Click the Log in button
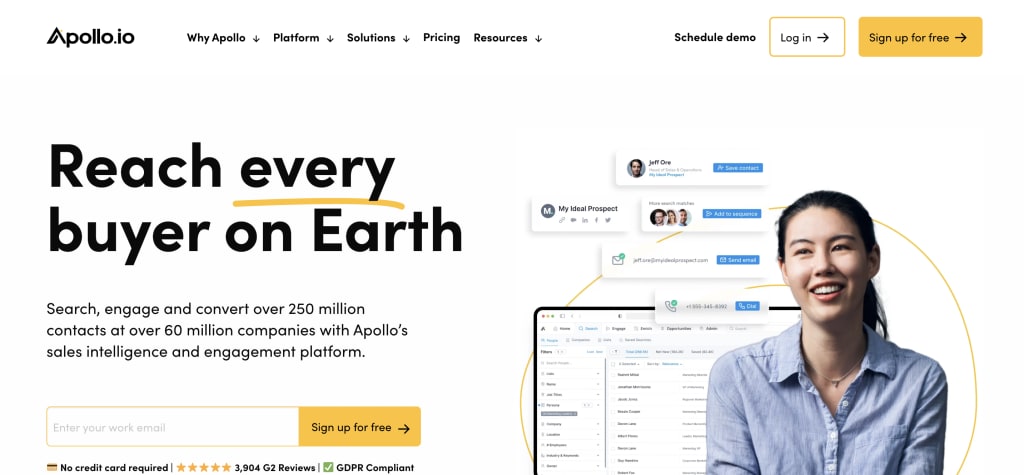 click(x=807, y=37)
